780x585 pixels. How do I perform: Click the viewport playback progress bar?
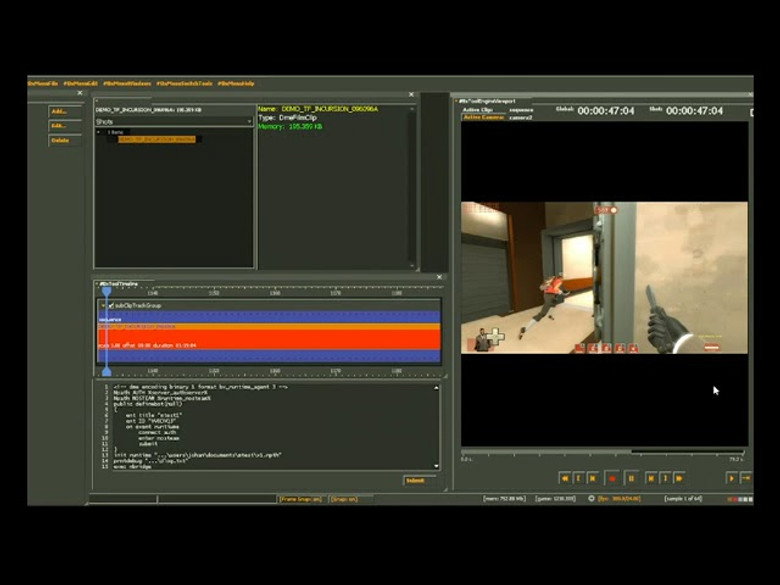(x=602, y=452)
